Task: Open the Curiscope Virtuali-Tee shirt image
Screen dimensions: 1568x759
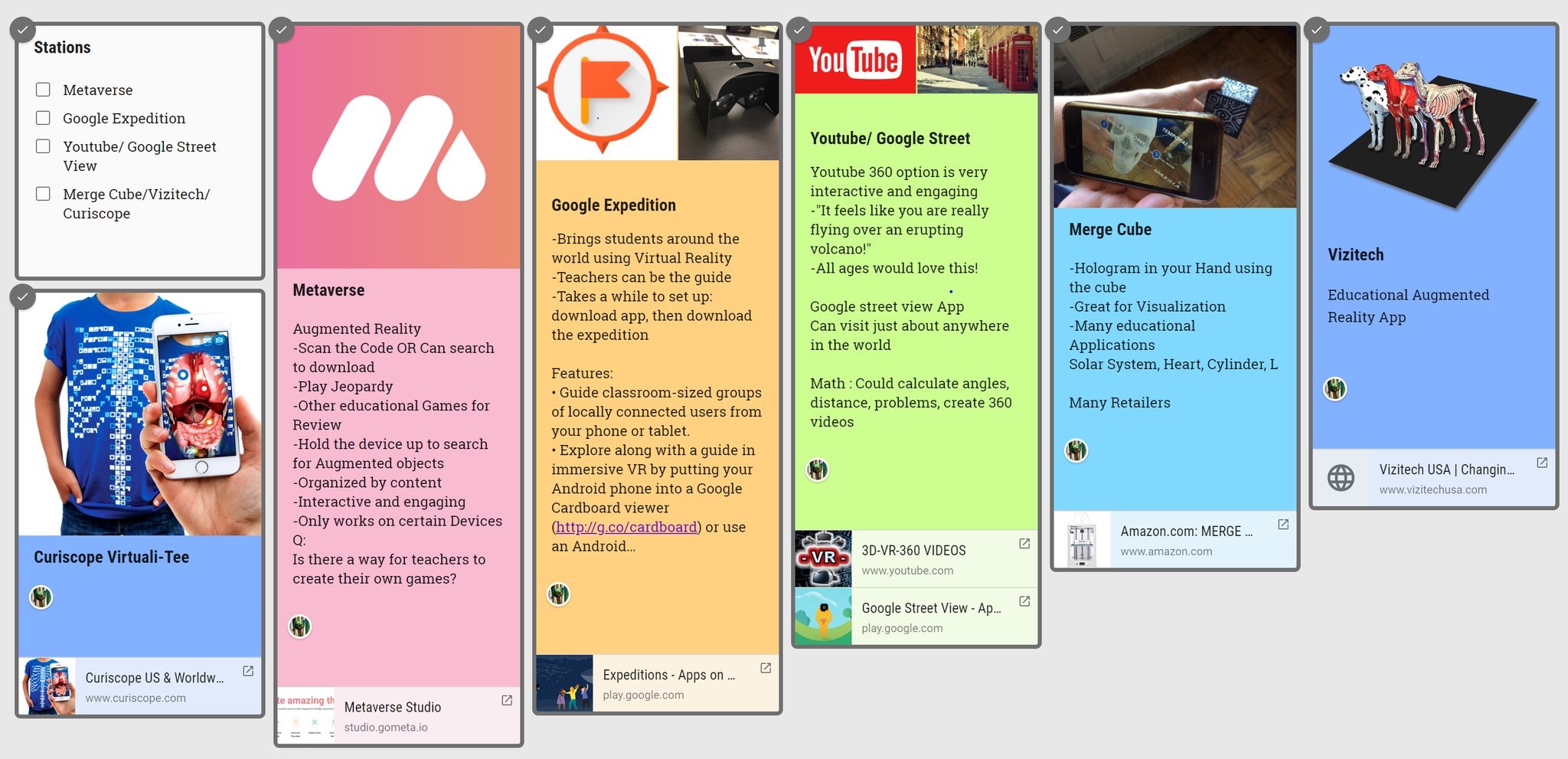Action: 140,414
